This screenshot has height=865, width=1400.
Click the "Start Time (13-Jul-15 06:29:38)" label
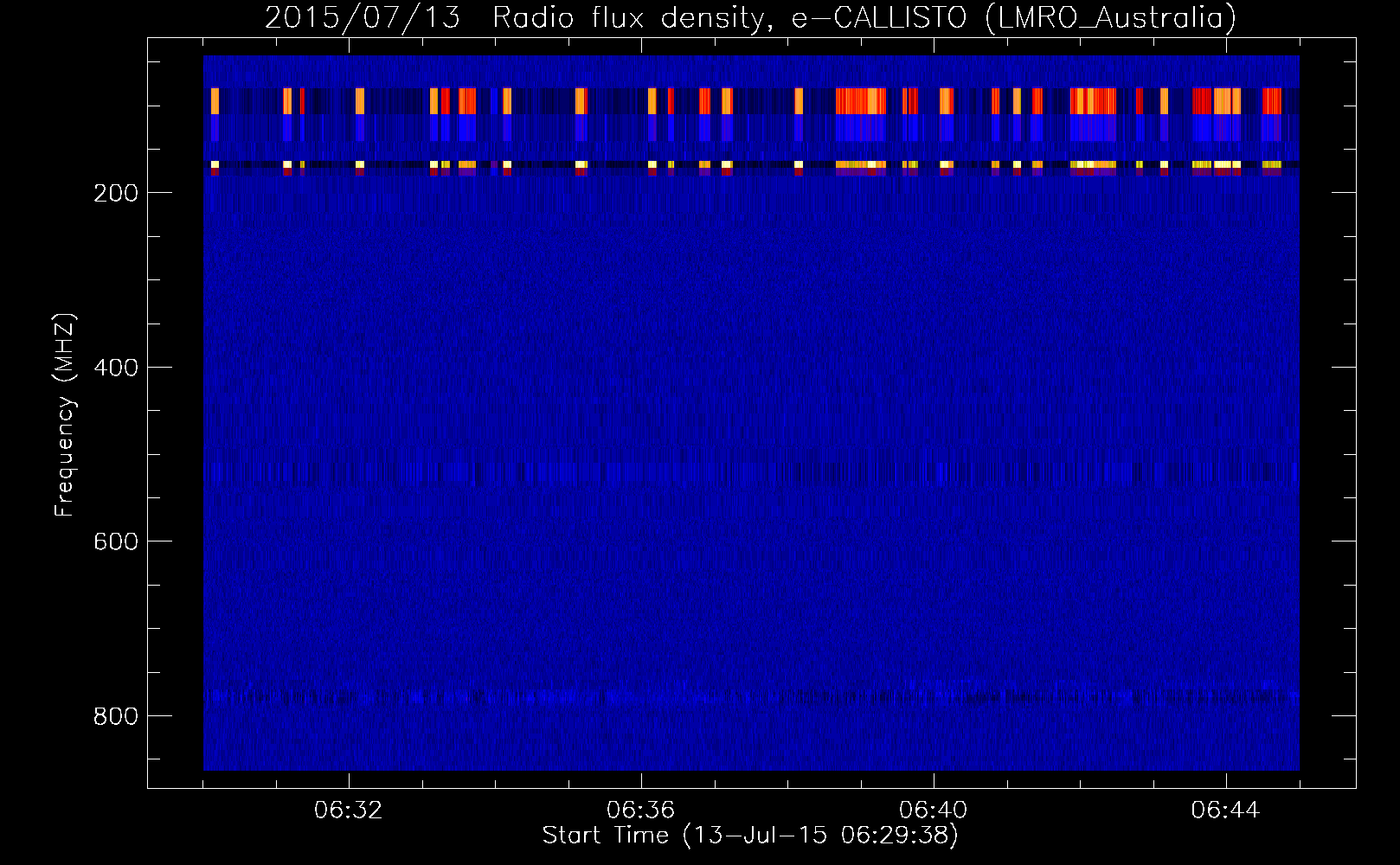(x=750, y=836)
